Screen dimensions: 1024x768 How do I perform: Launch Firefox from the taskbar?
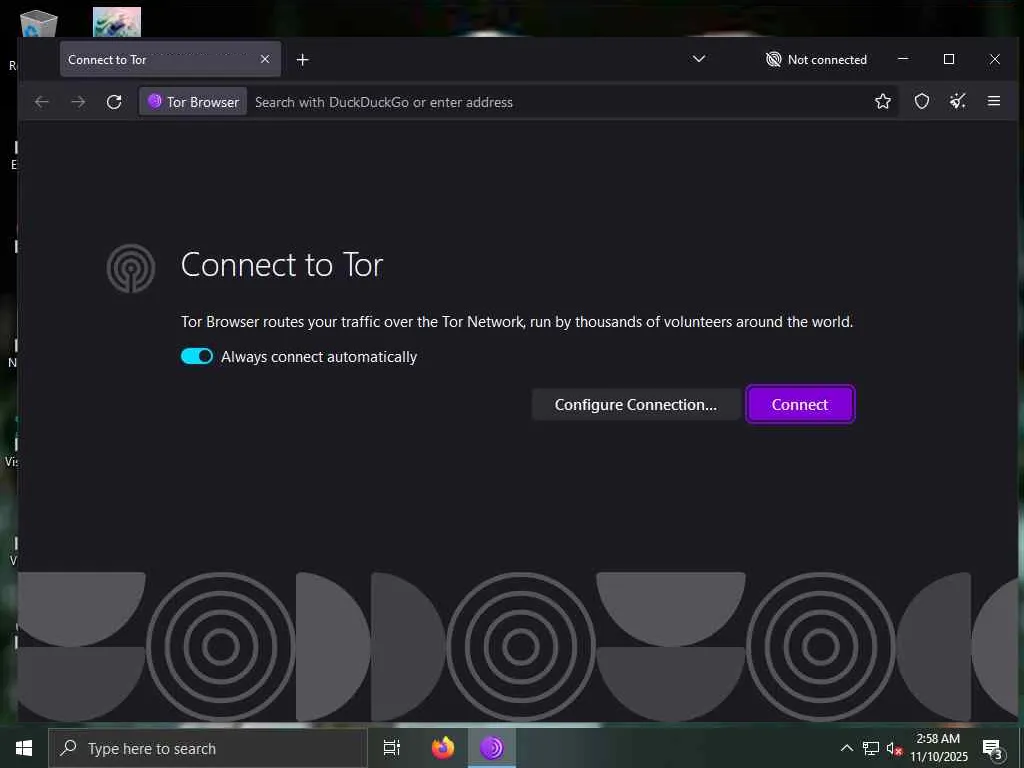coord(443,748)
